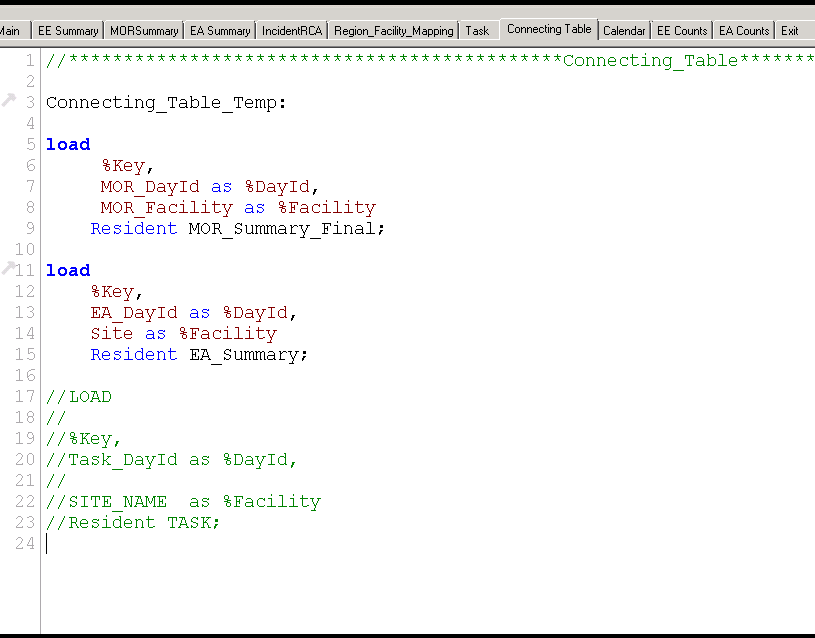Screen dimensions: 815x638
Task: Open the IncidentRCA tab
Action: click(292, 31)
